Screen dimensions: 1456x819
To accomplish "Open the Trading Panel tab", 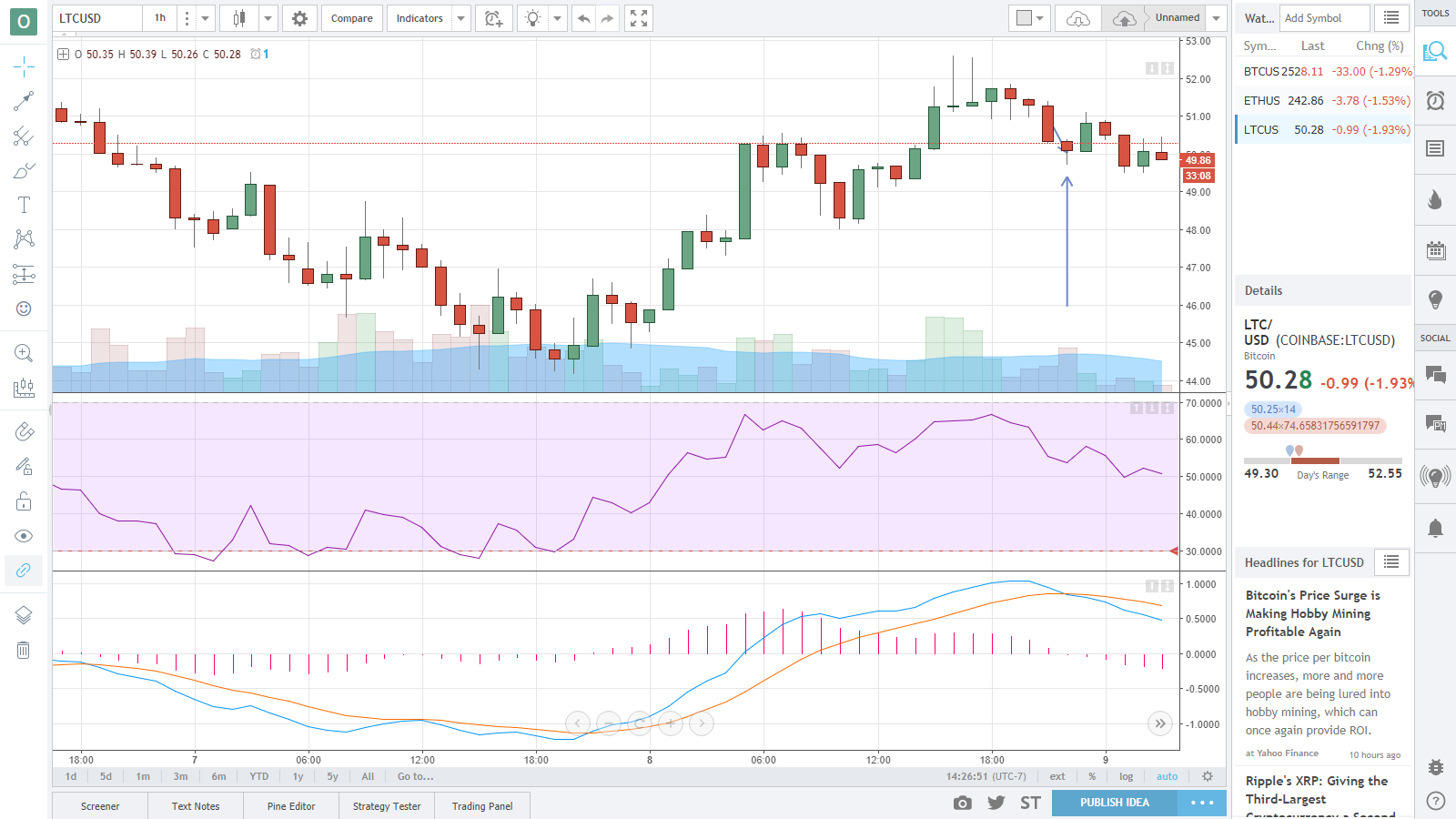I will (482, 806).
